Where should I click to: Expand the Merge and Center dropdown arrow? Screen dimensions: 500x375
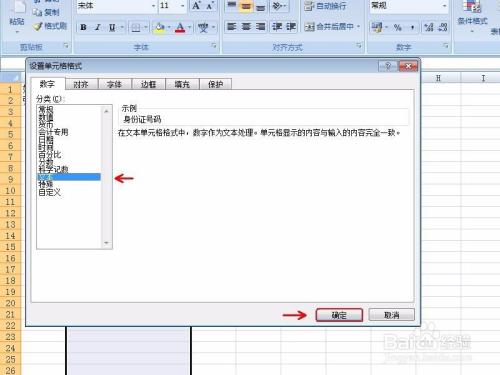[358, 27]
